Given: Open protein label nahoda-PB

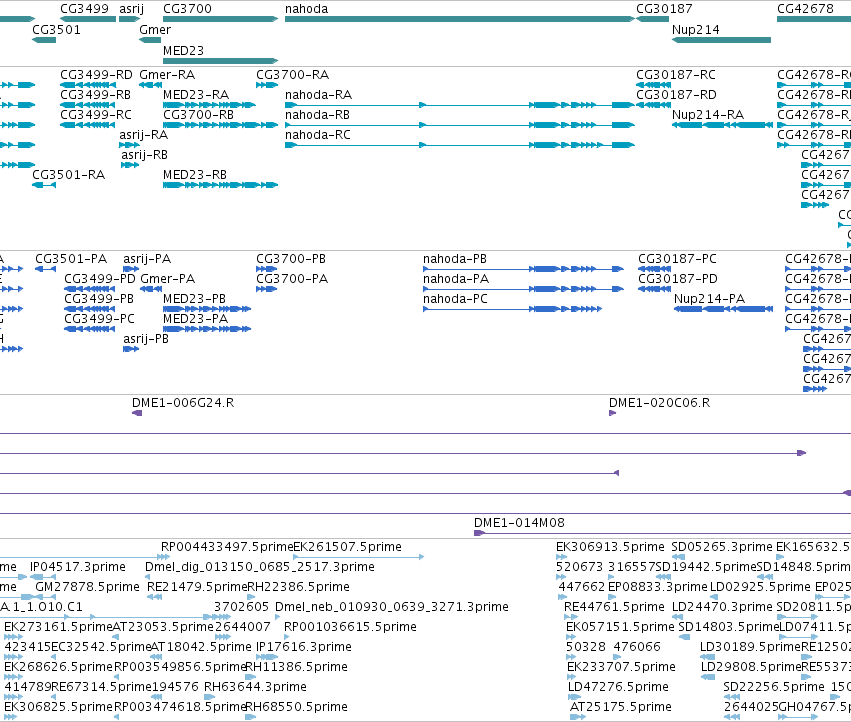Looking at the screenshot, I should tap(455, 258).
